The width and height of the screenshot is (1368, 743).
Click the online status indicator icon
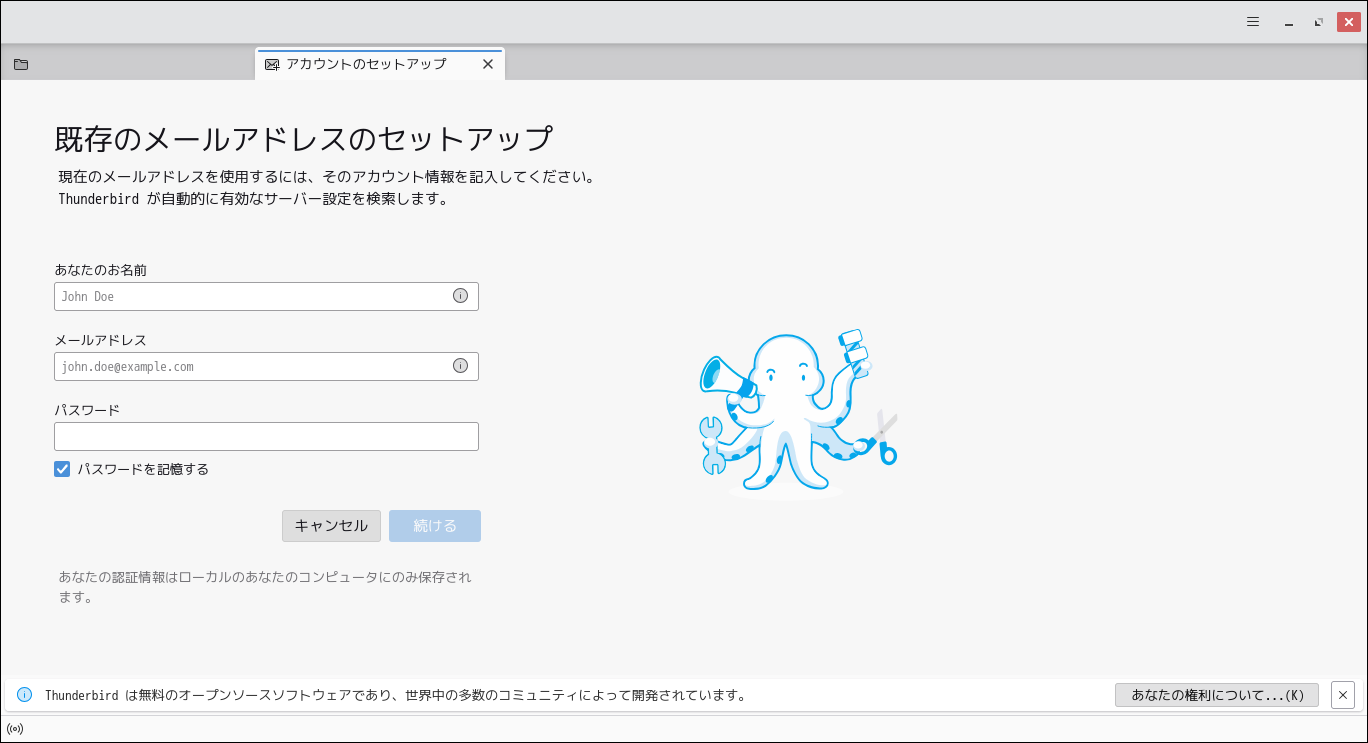15,729
